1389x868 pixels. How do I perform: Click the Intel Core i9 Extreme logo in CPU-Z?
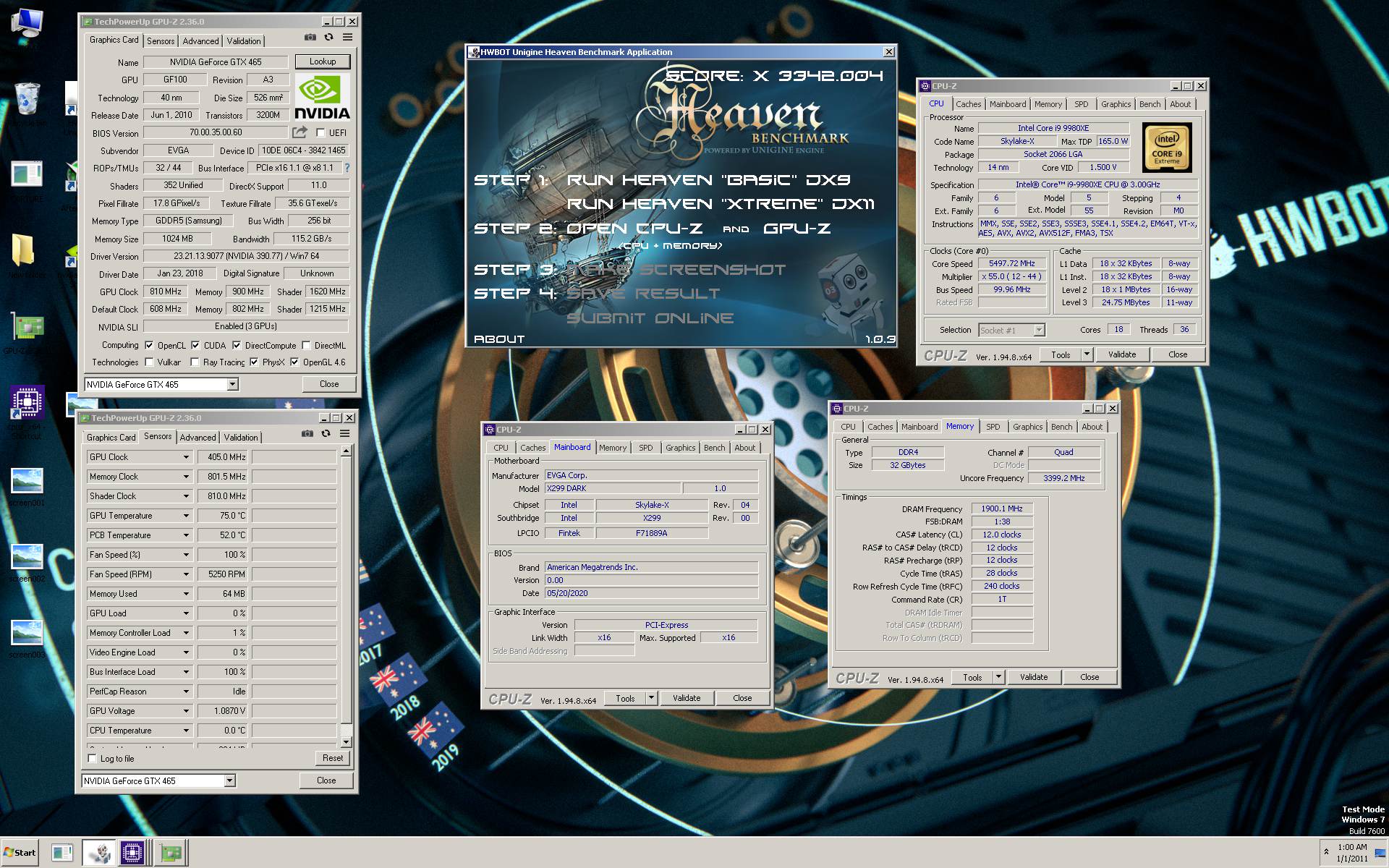(x=1166, y=147)
